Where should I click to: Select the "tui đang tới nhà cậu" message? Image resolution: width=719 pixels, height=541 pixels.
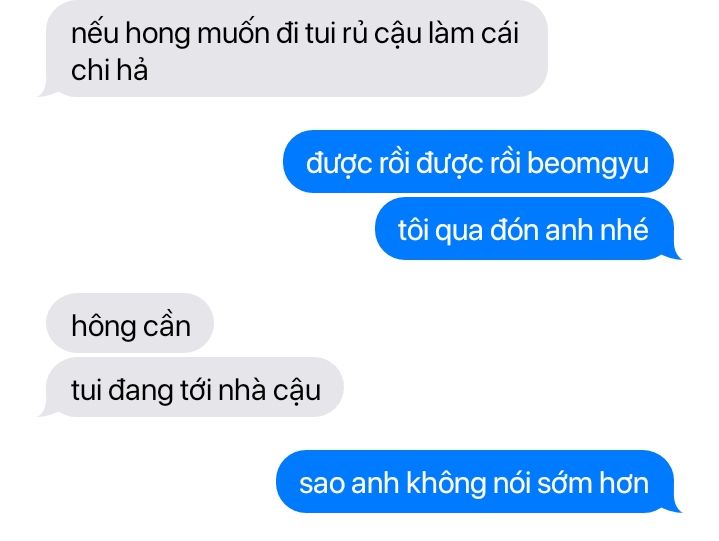[193, 387]
